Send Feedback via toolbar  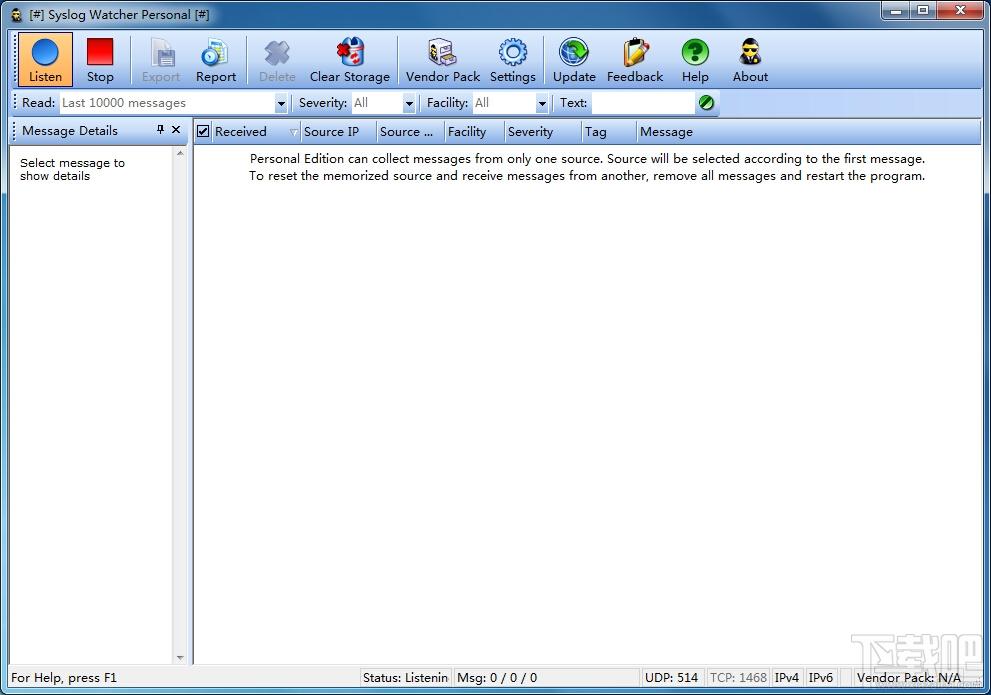(x=635, y=59)
